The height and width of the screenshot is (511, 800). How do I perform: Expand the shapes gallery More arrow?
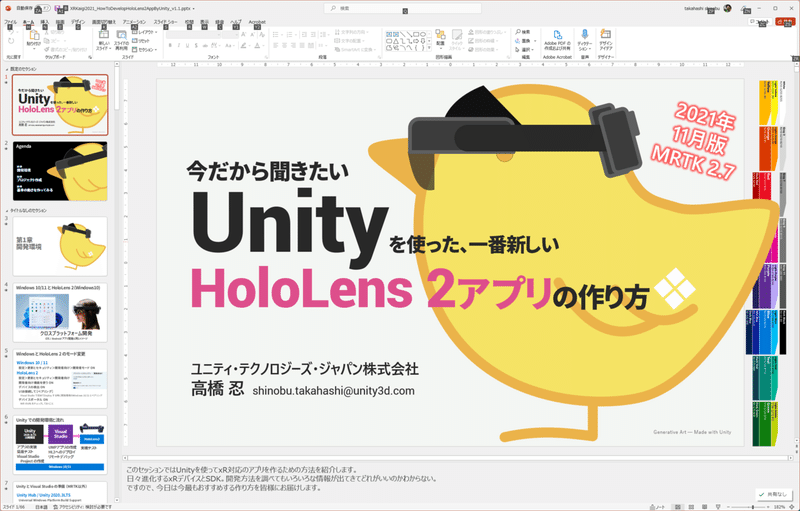429,48
